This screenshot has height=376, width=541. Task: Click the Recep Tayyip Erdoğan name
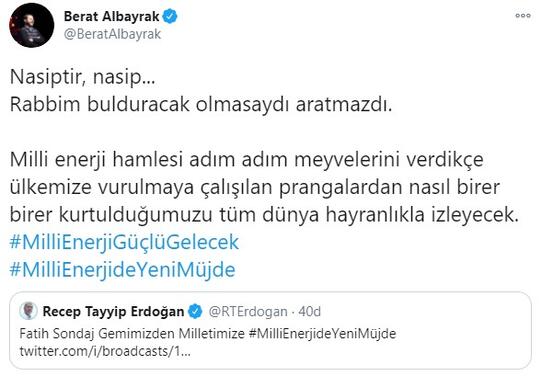tap(113, 311)
